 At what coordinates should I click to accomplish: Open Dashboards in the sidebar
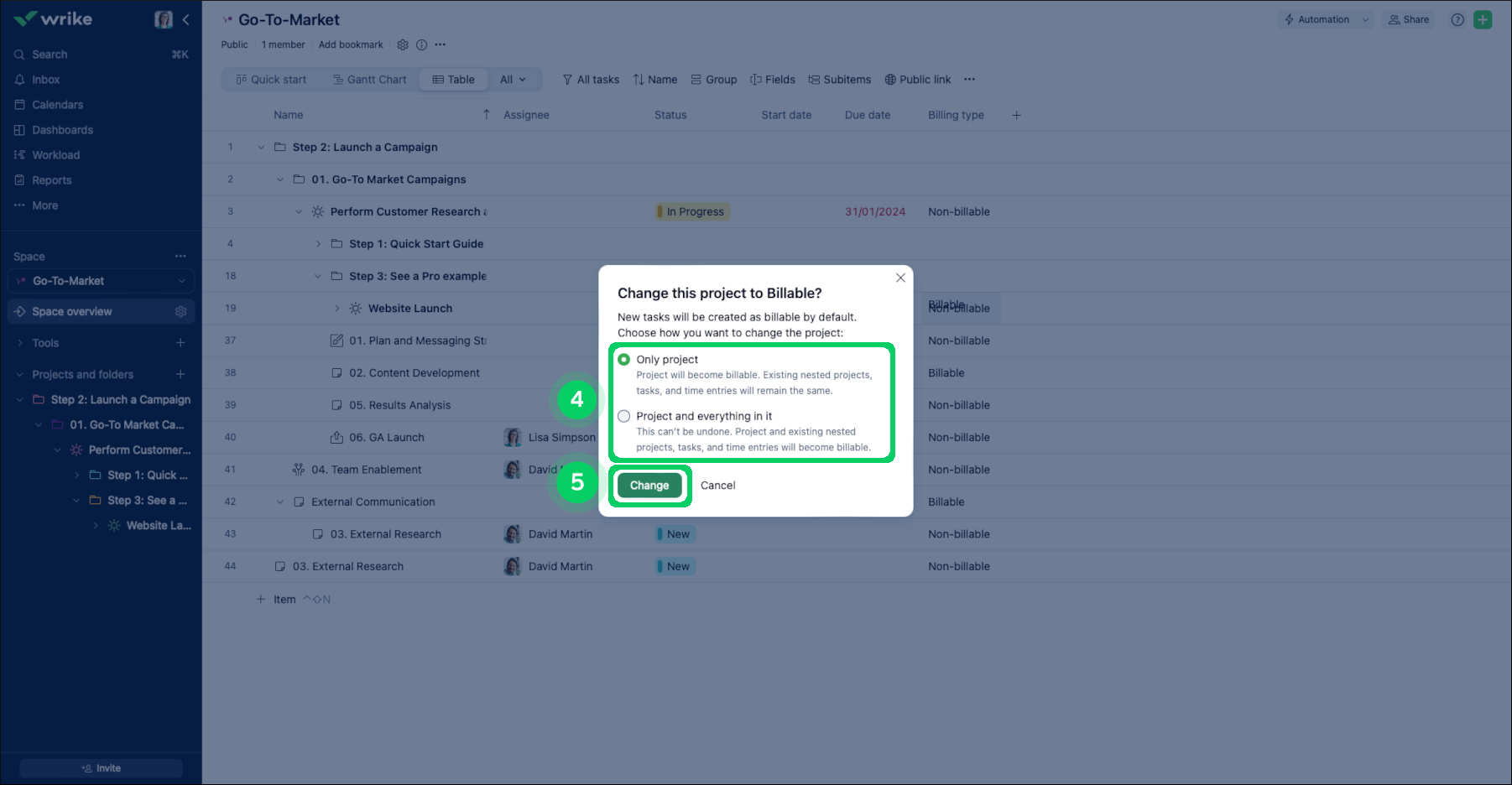[x=62, y=130]
